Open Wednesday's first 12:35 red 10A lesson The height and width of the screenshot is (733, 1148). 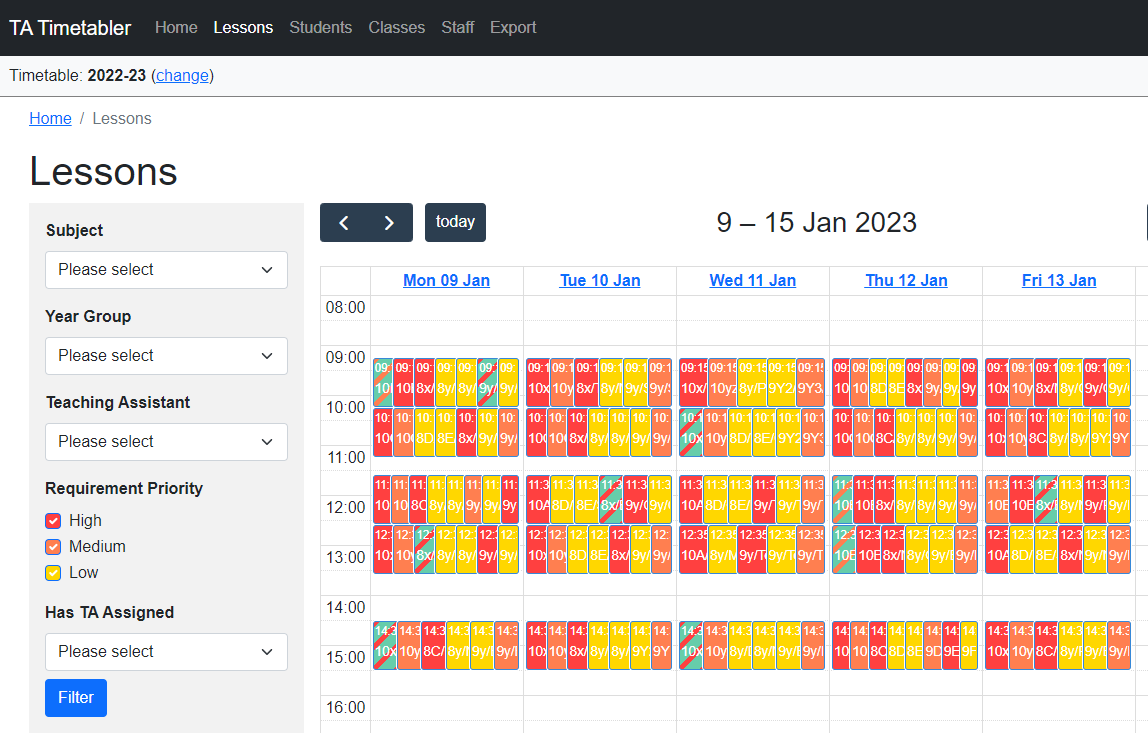pos(692,549)
